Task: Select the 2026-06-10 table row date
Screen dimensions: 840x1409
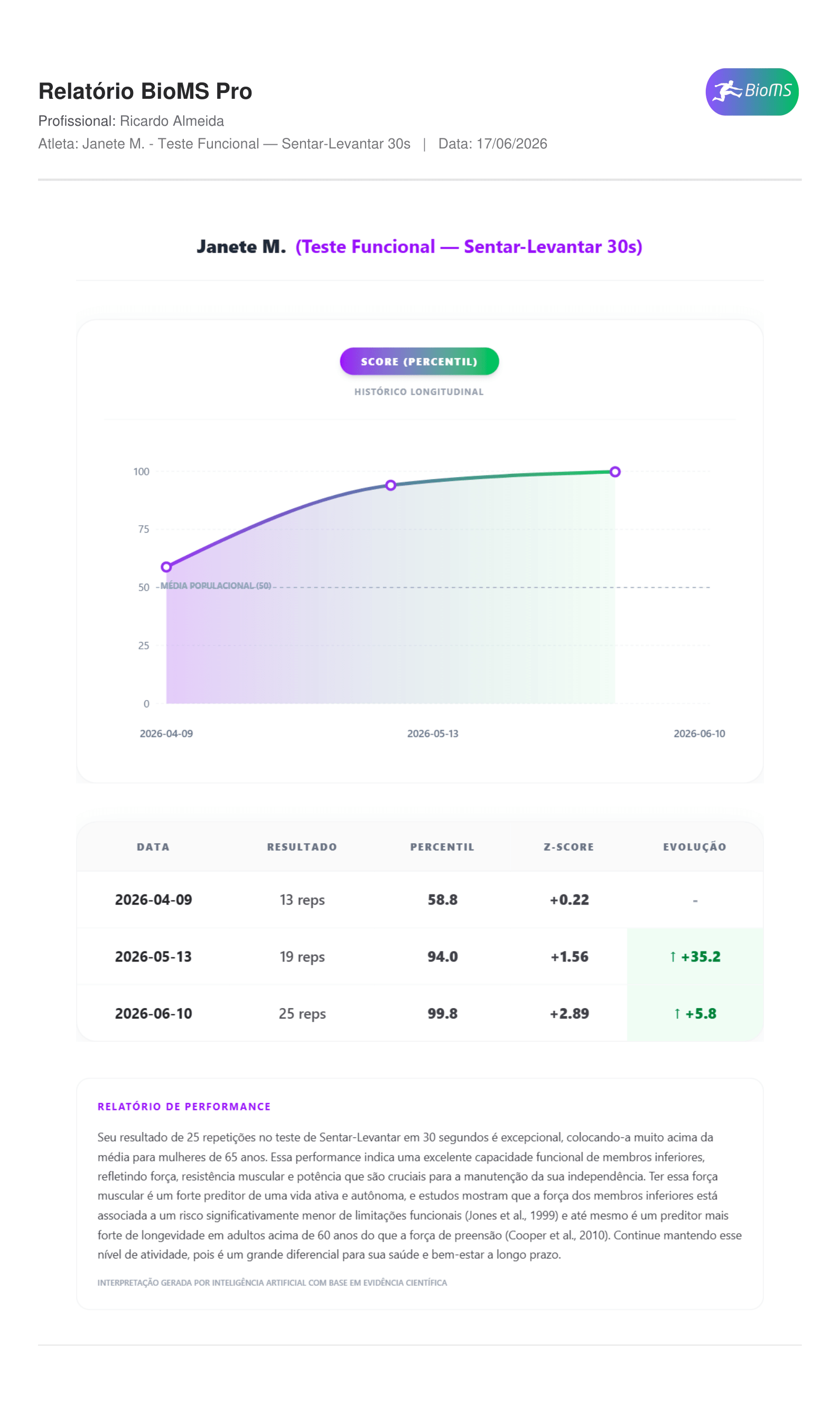Action: click(x=153, y=1013)
